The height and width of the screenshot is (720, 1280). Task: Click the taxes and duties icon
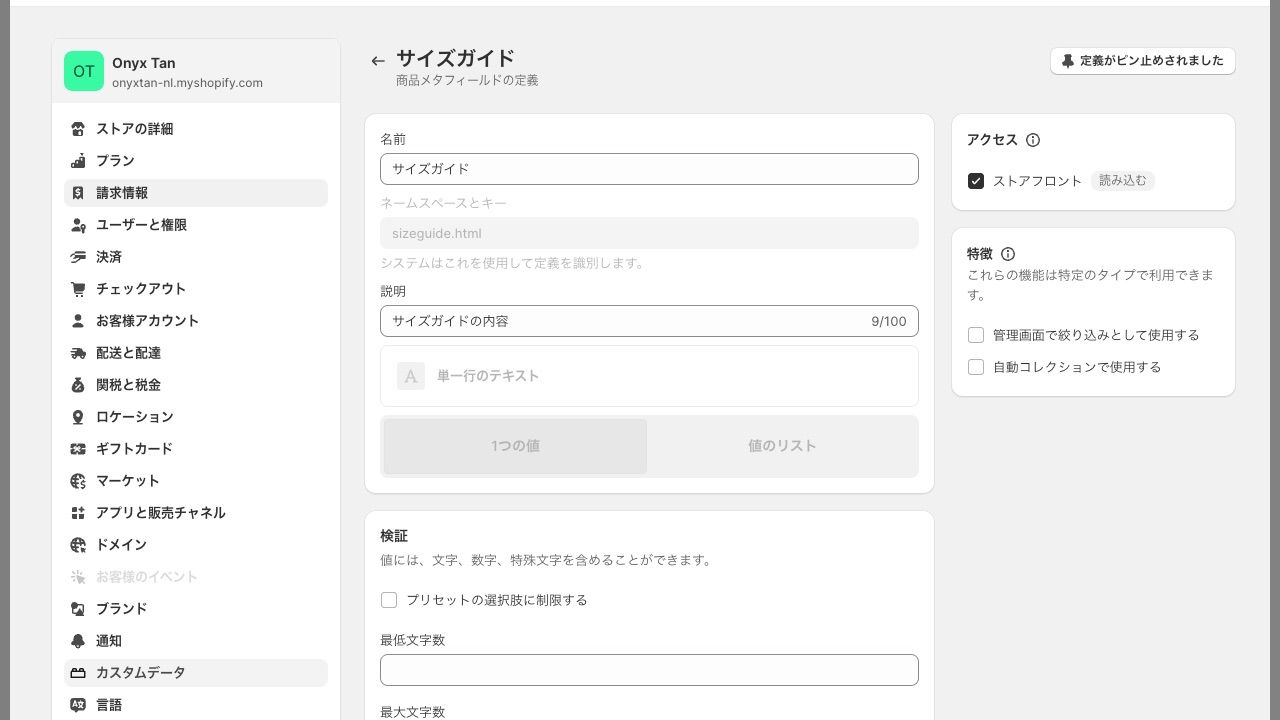point(78,385)
